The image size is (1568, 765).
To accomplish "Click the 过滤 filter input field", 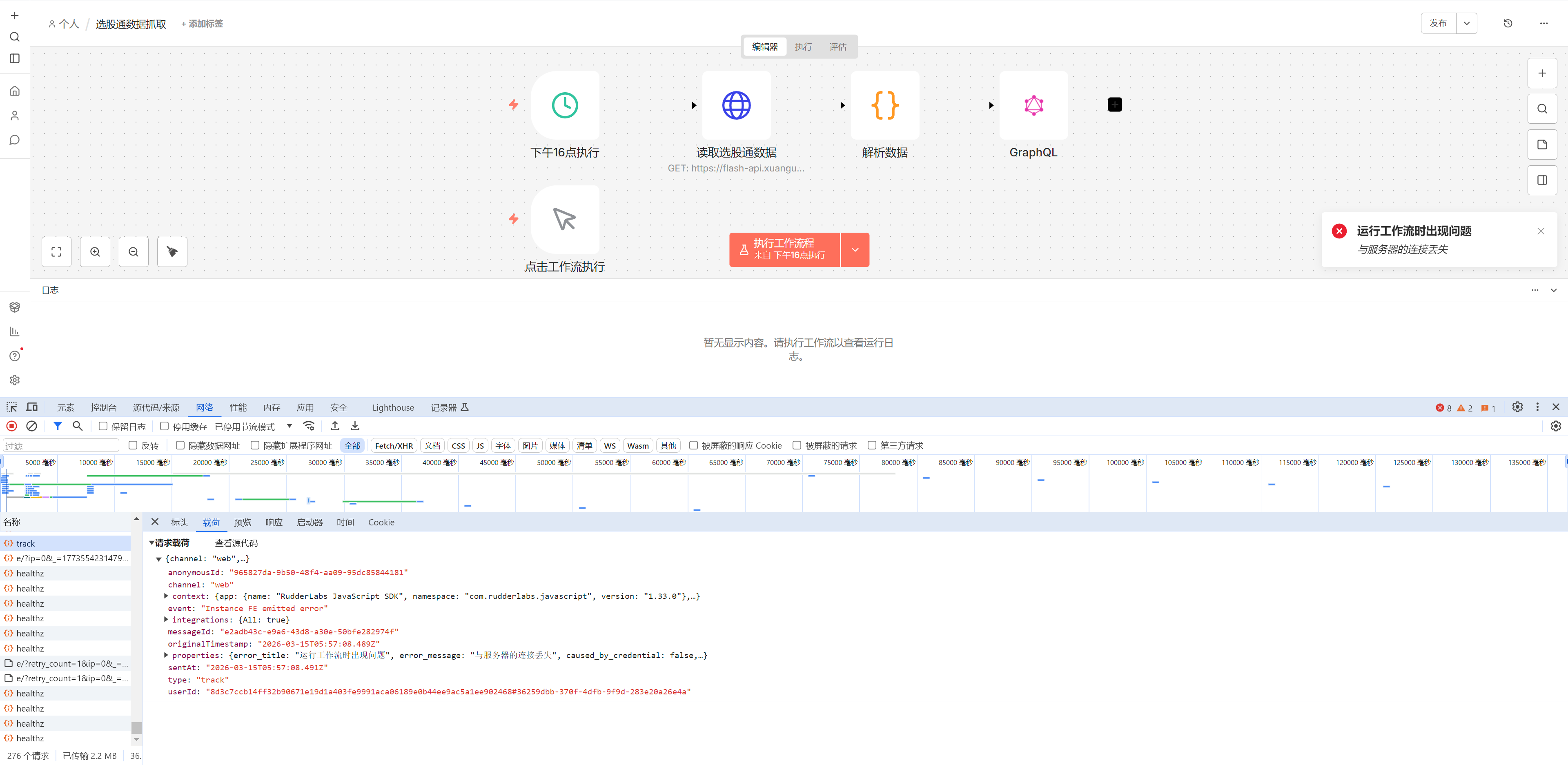I will [x=61, y=445].
